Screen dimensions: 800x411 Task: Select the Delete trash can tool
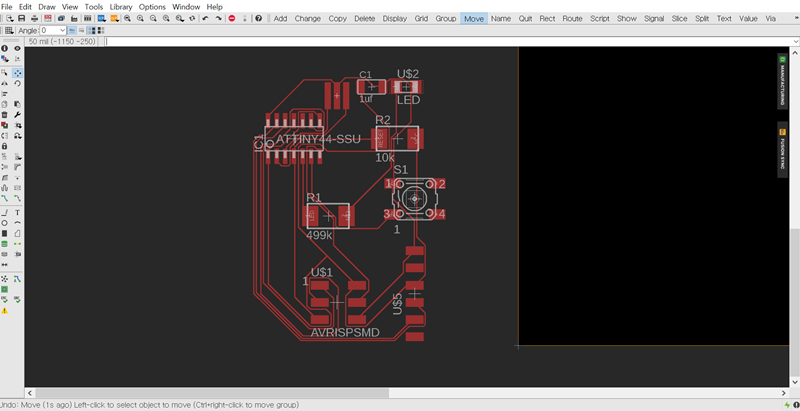click(x=5, y=115)
